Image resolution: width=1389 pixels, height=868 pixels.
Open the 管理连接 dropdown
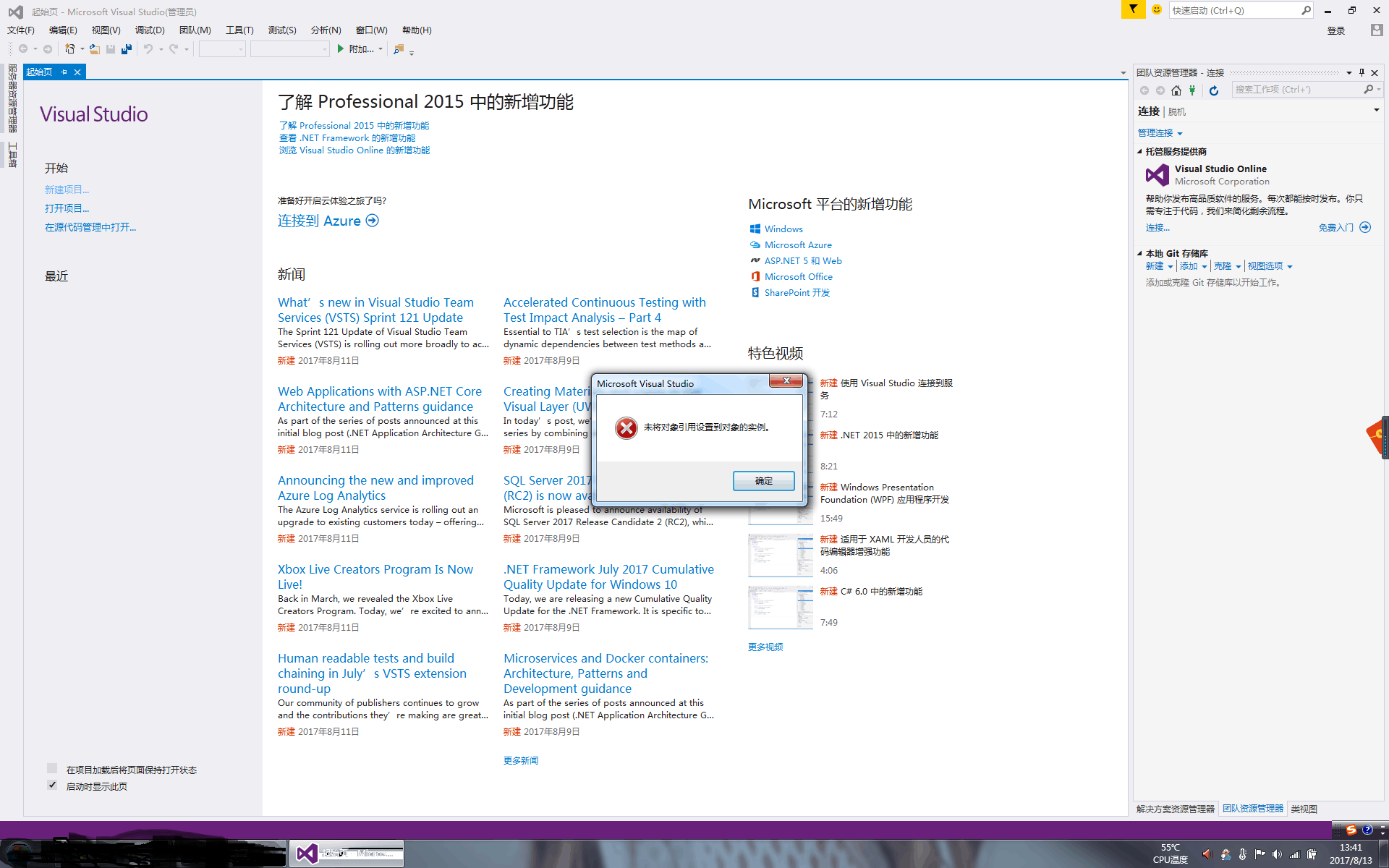coord(1160,133)
